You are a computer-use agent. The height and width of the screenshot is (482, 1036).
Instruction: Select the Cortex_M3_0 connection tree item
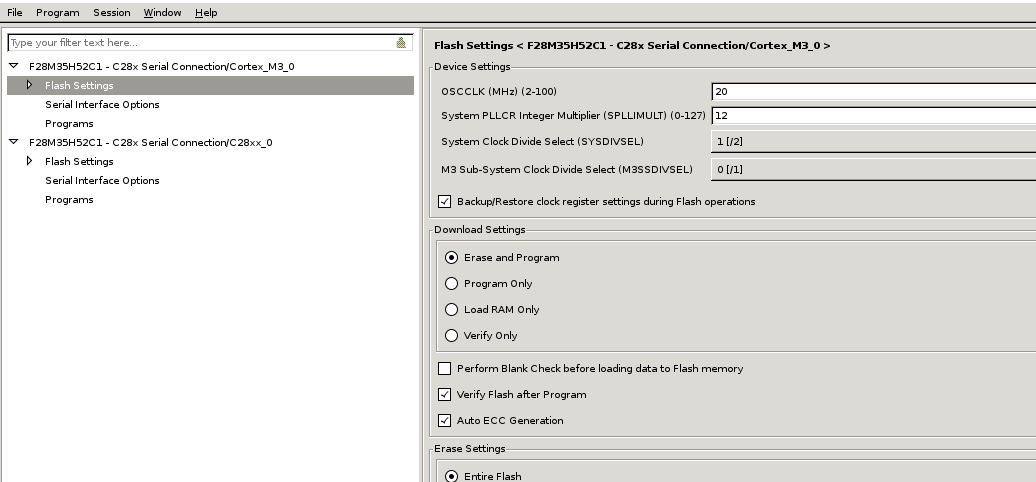(162, 67)
